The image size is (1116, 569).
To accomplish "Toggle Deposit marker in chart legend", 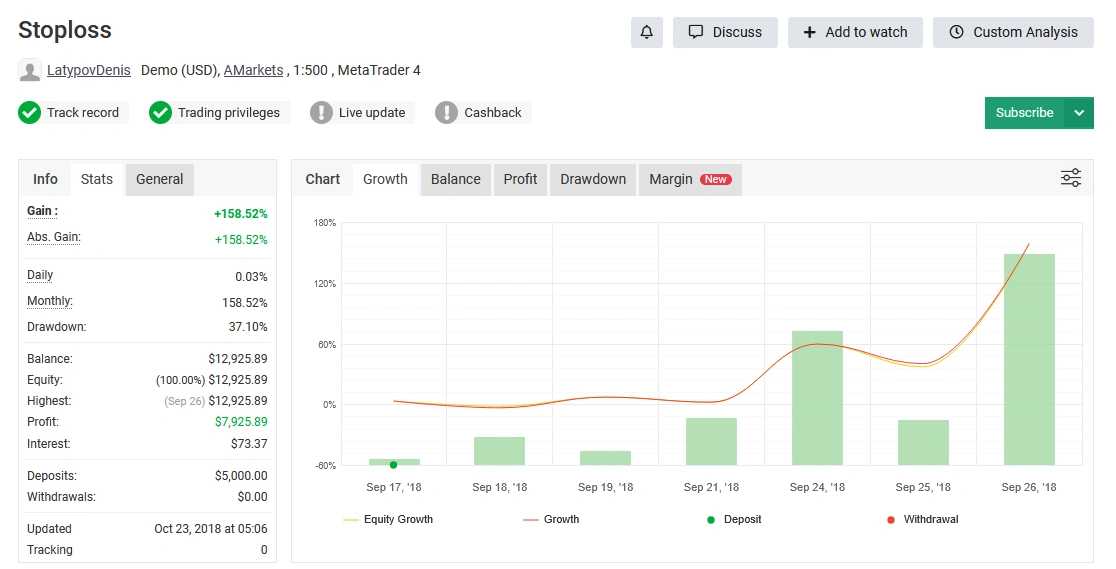I will point(733,519).
